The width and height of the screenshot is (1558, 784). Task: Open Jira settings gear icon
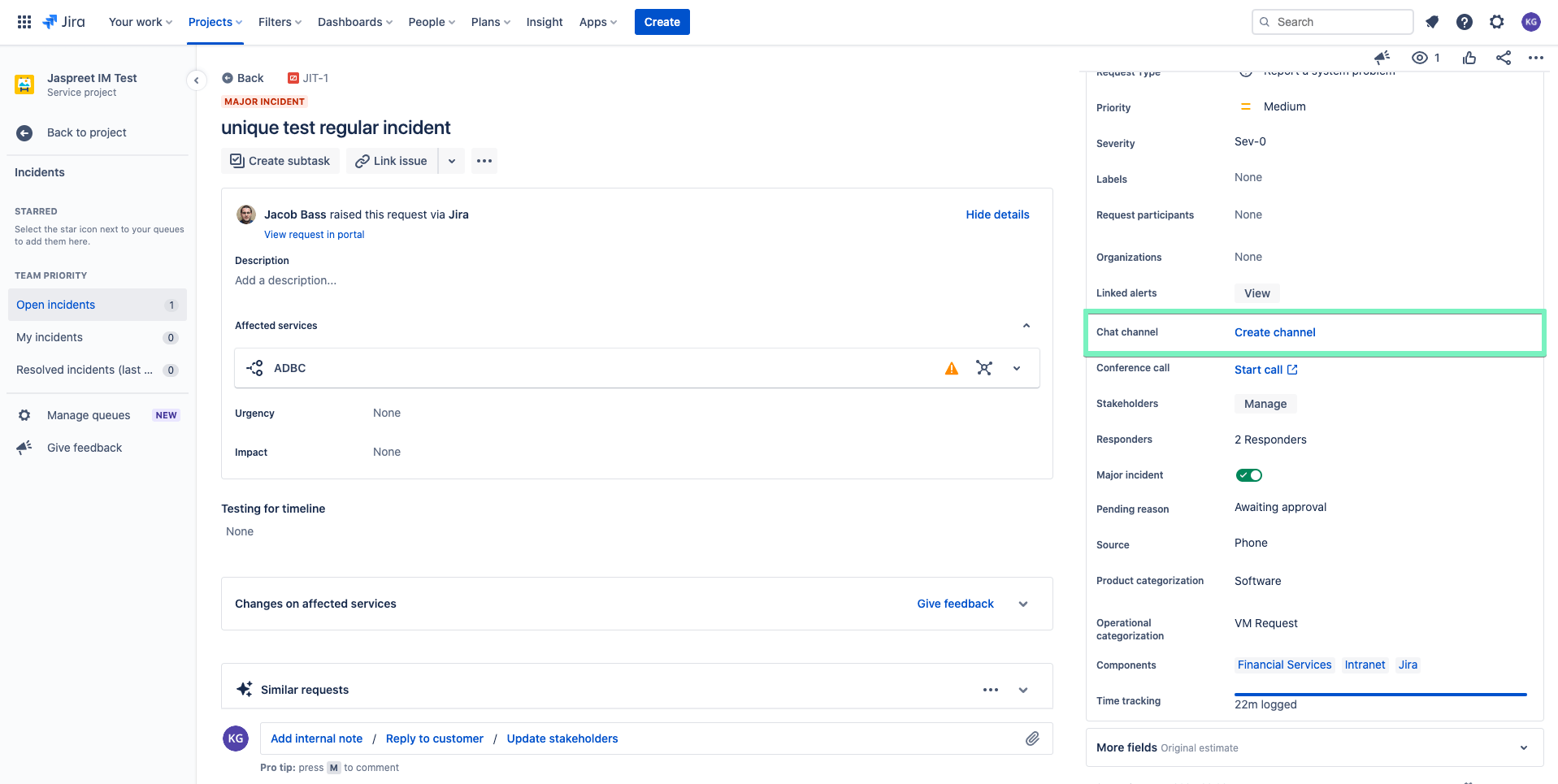(x=1496, y=22)
